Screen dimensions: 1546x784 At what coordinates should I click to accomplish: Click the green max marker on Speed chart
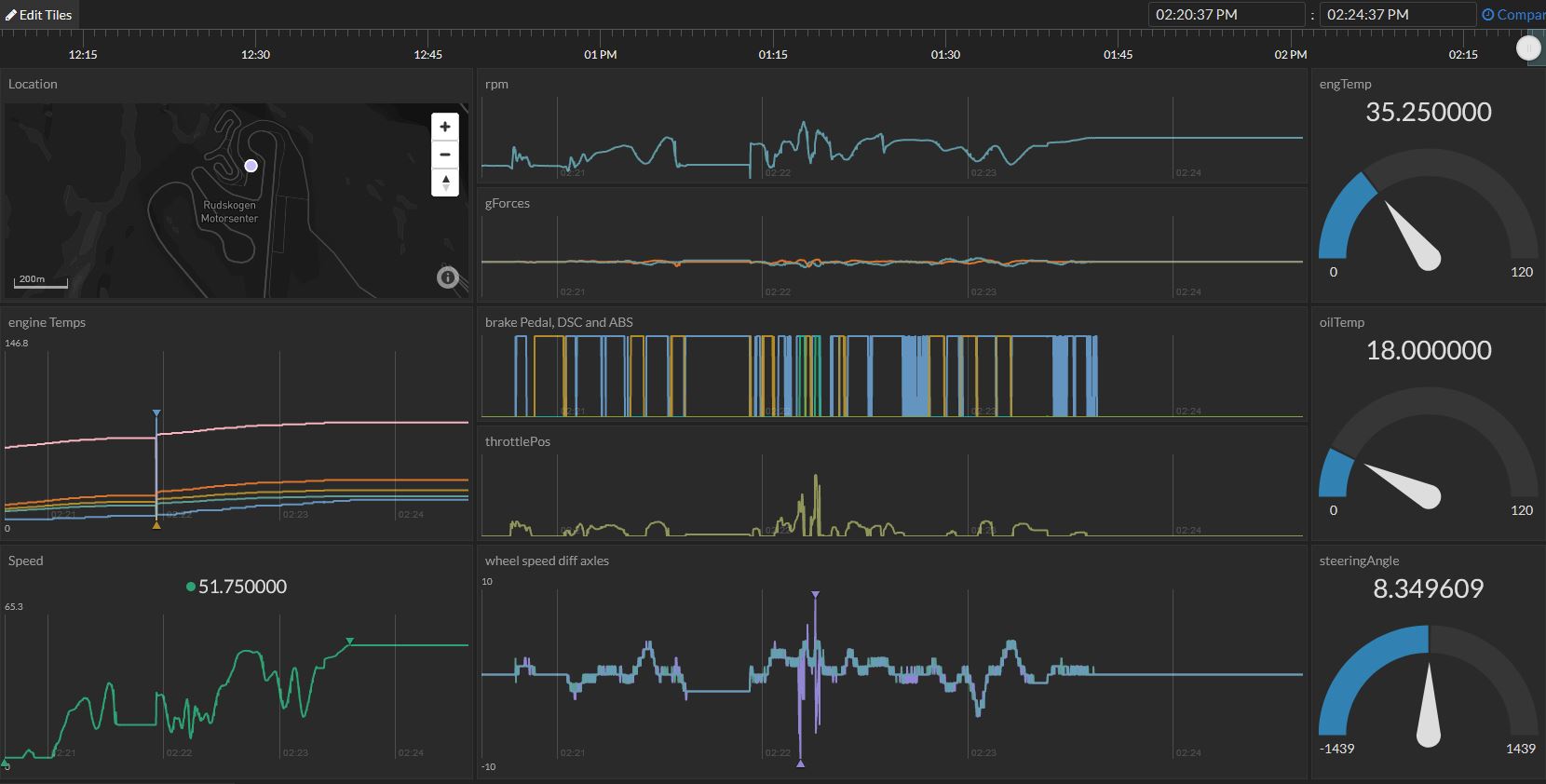click(349, 641)
